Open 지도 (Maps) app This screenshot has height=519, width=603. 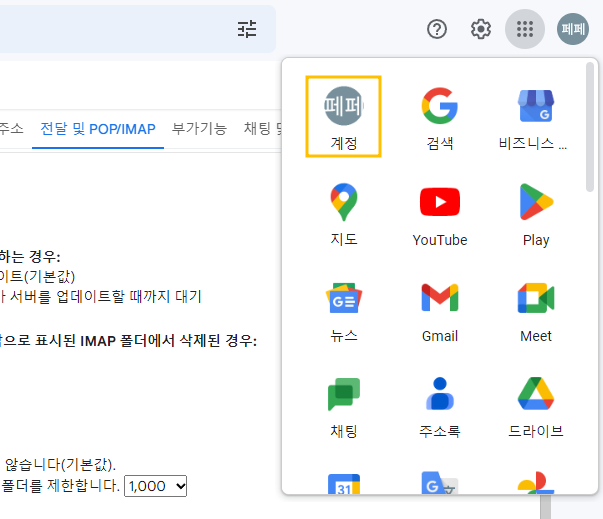(343, 213)
